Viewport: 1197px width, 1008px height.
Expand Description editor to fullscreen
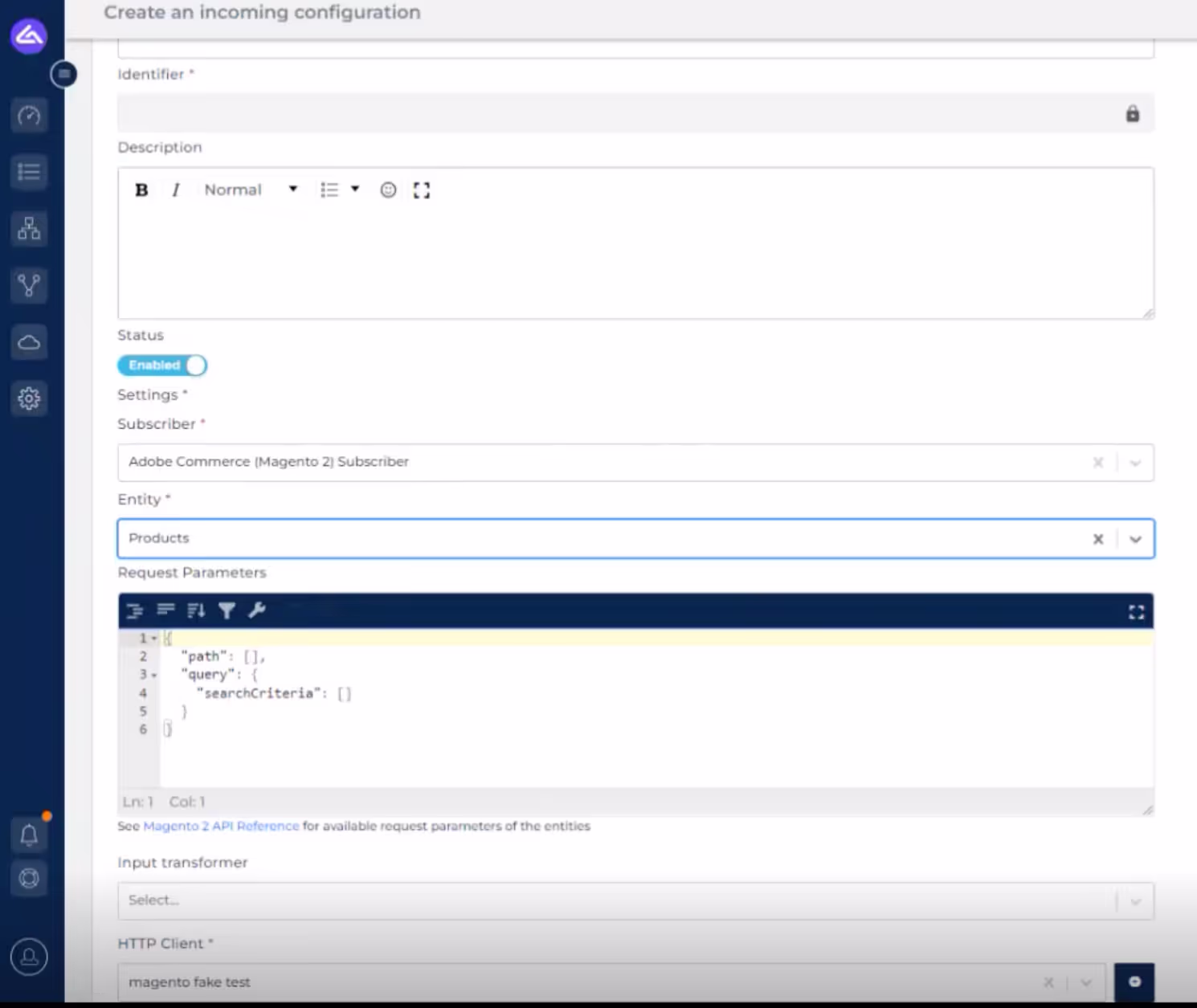pyautogui.click(x=422, y=190)
